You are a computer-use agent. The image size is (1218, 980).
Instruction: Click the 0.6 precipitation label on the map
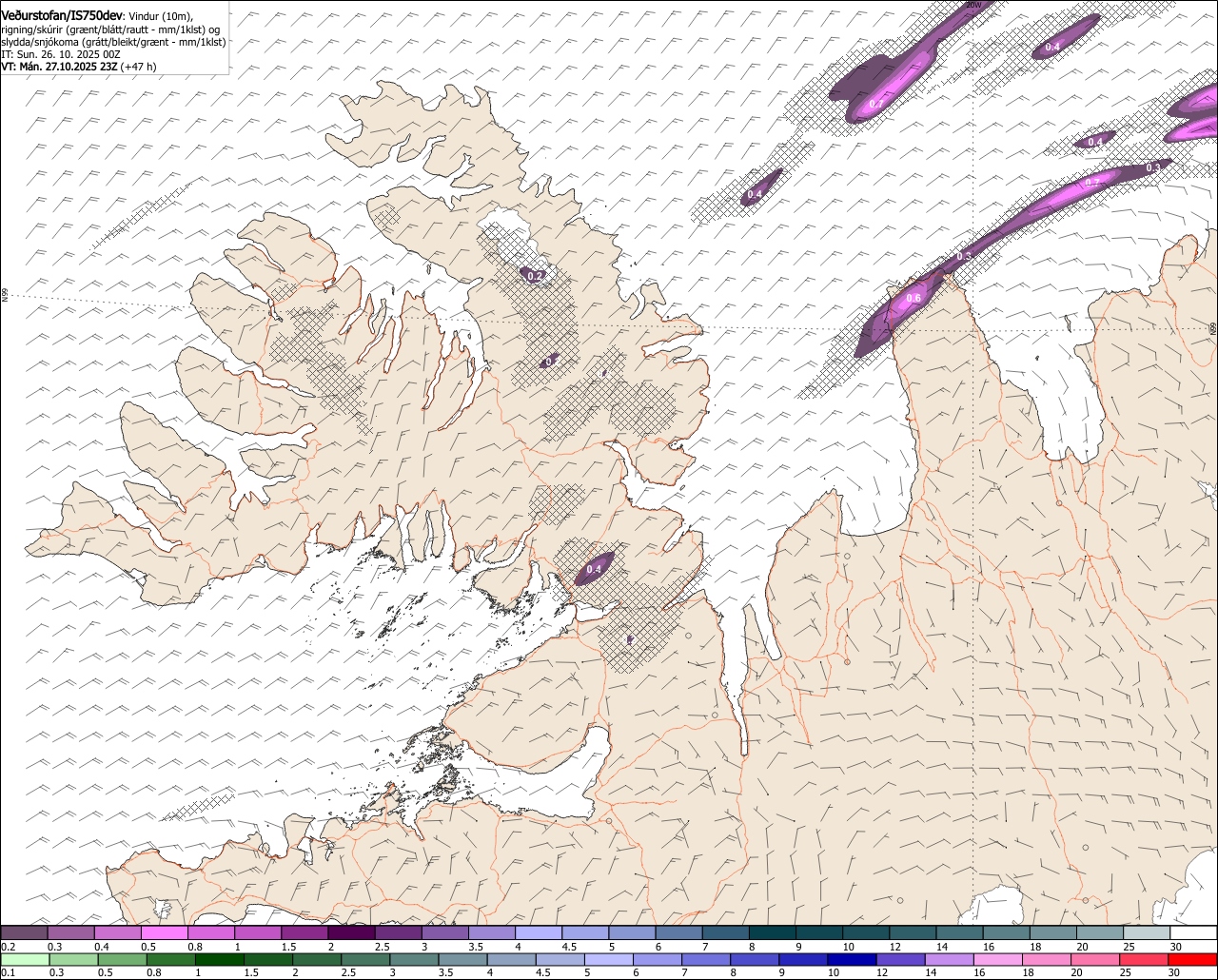[913, 299]
